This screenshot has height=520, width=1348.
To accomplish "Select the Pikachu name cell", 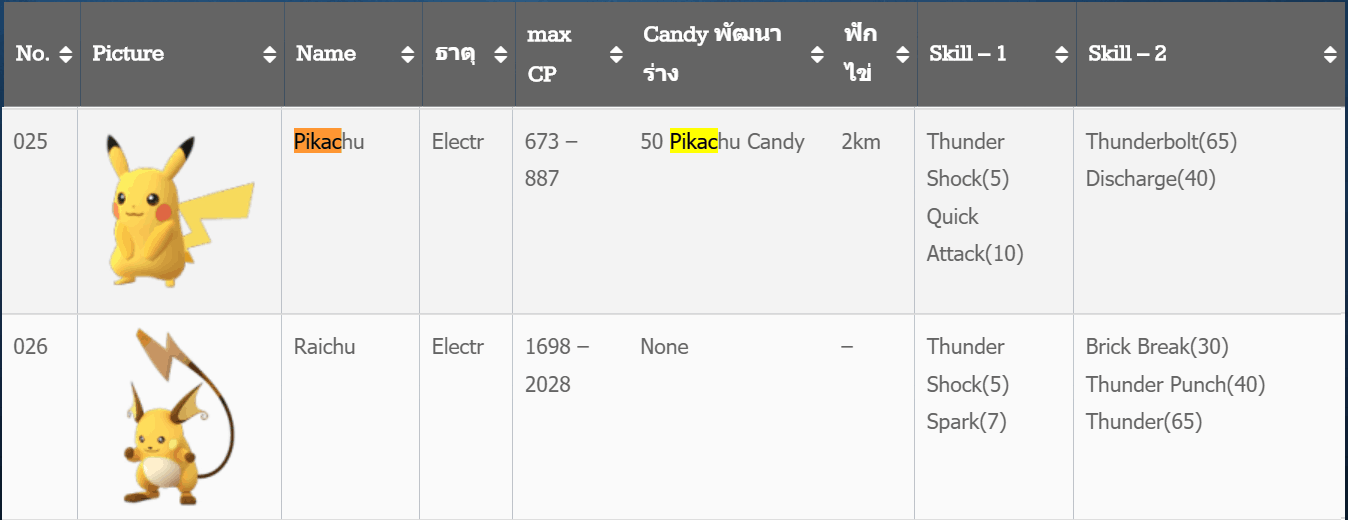I will [329, 142].
